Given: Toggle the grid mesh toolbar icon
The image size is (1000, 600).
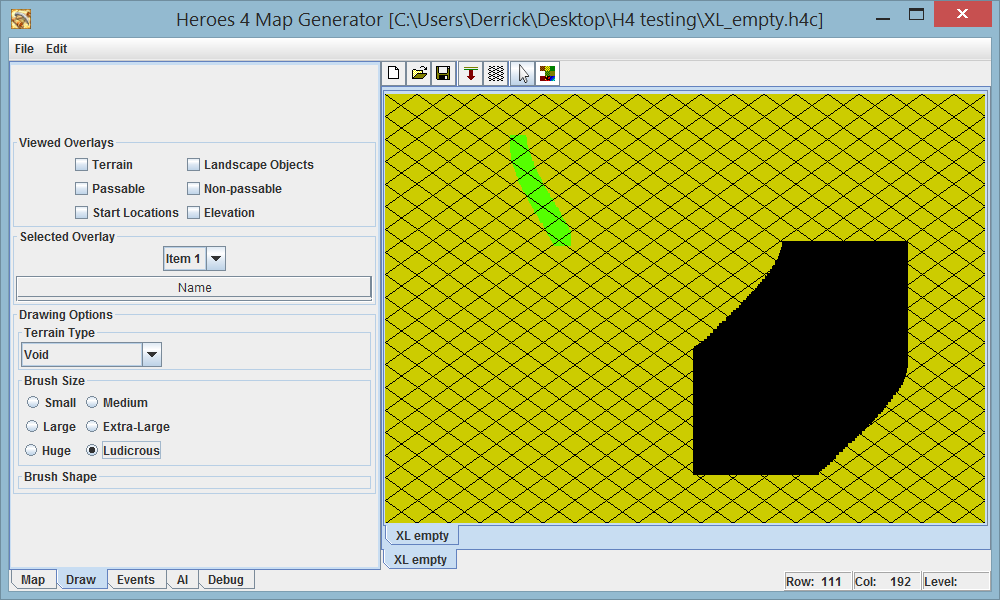Looking at the screenshot, I should coord(496,74).
